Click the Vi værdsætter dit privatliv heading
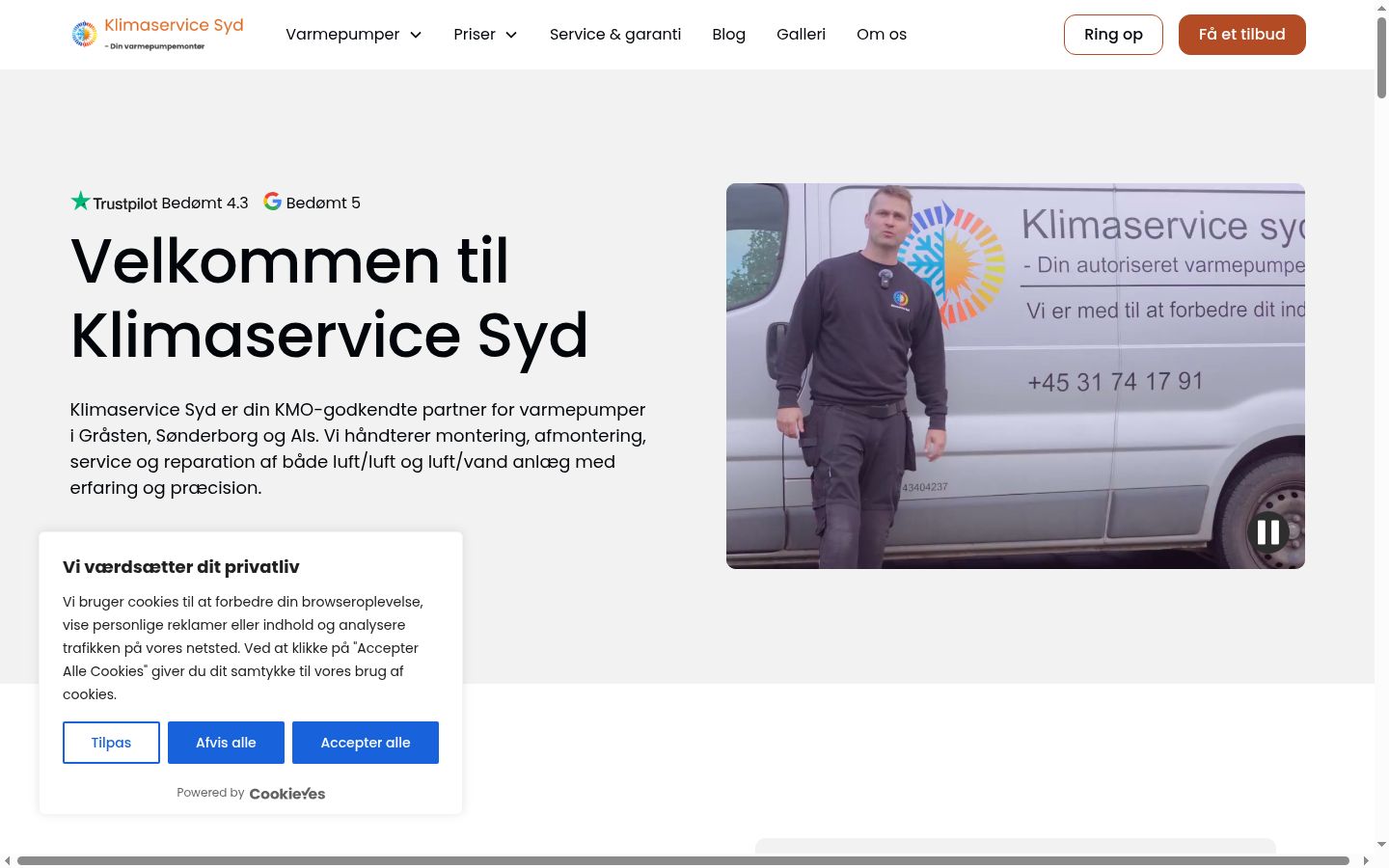This screenshot has width=1389, height=868. click(x=181, y=567)
